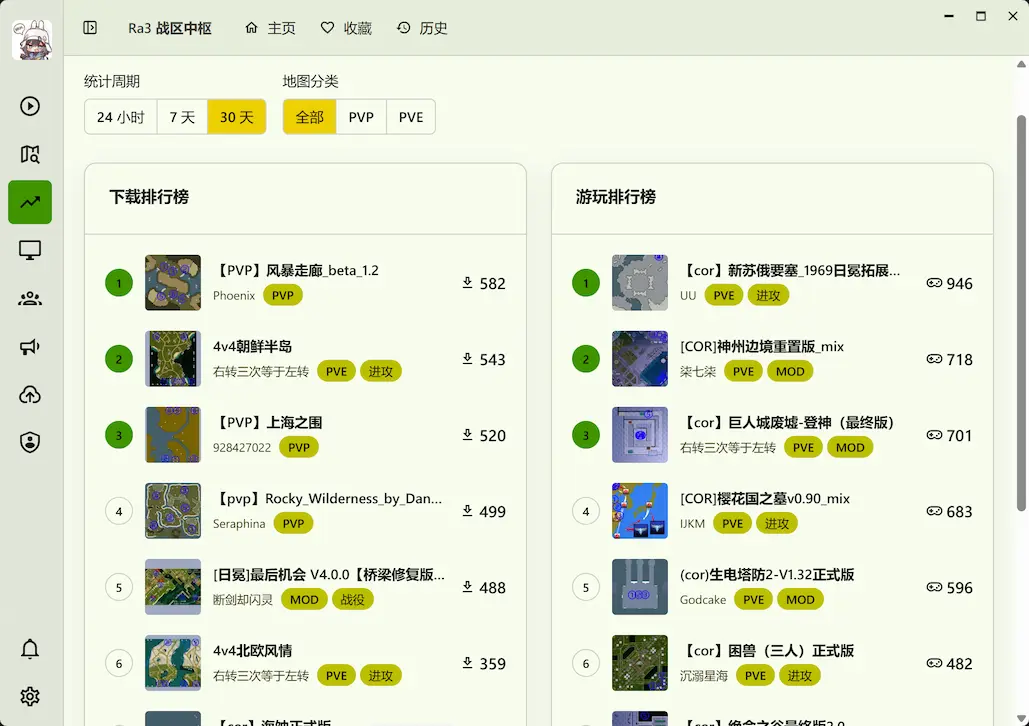The width and height of the screenshot is (1029, 726).
Task: Click the 困兽（三人）map thumbnail
Action: point(640,663)
